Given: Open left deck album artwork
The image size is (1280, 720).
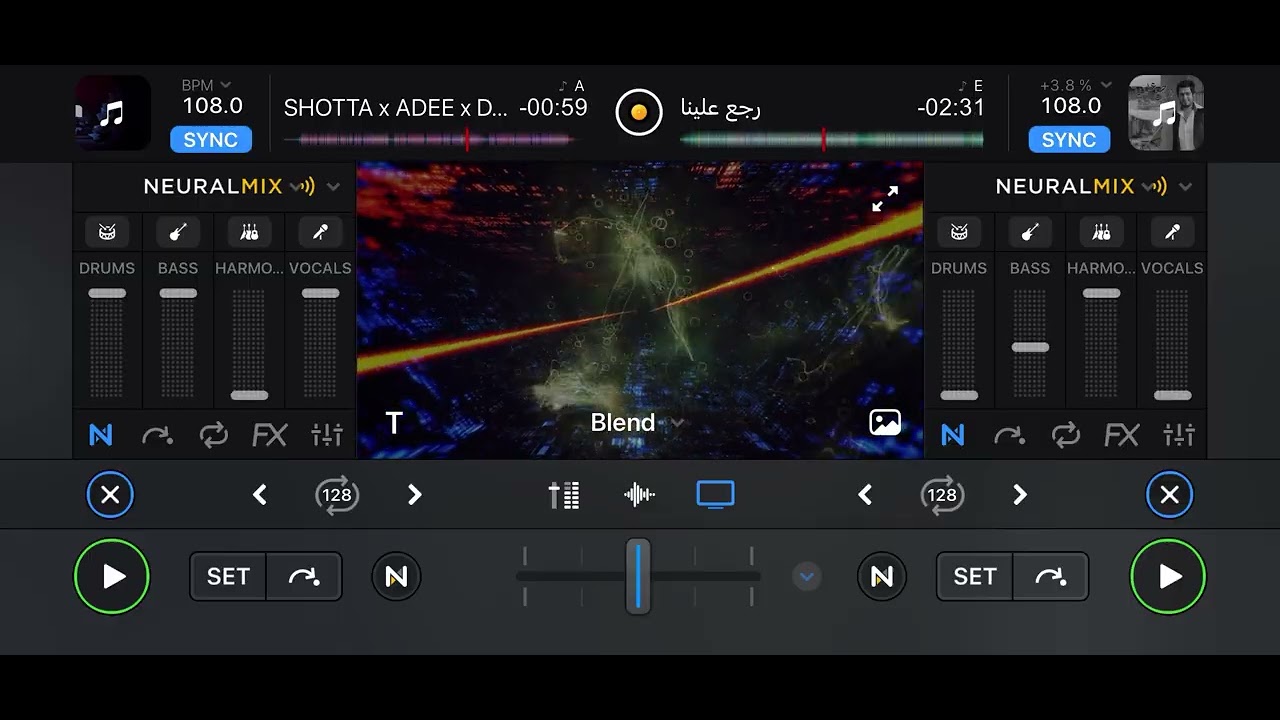Looking at the screenshot, I should point(113,113).
